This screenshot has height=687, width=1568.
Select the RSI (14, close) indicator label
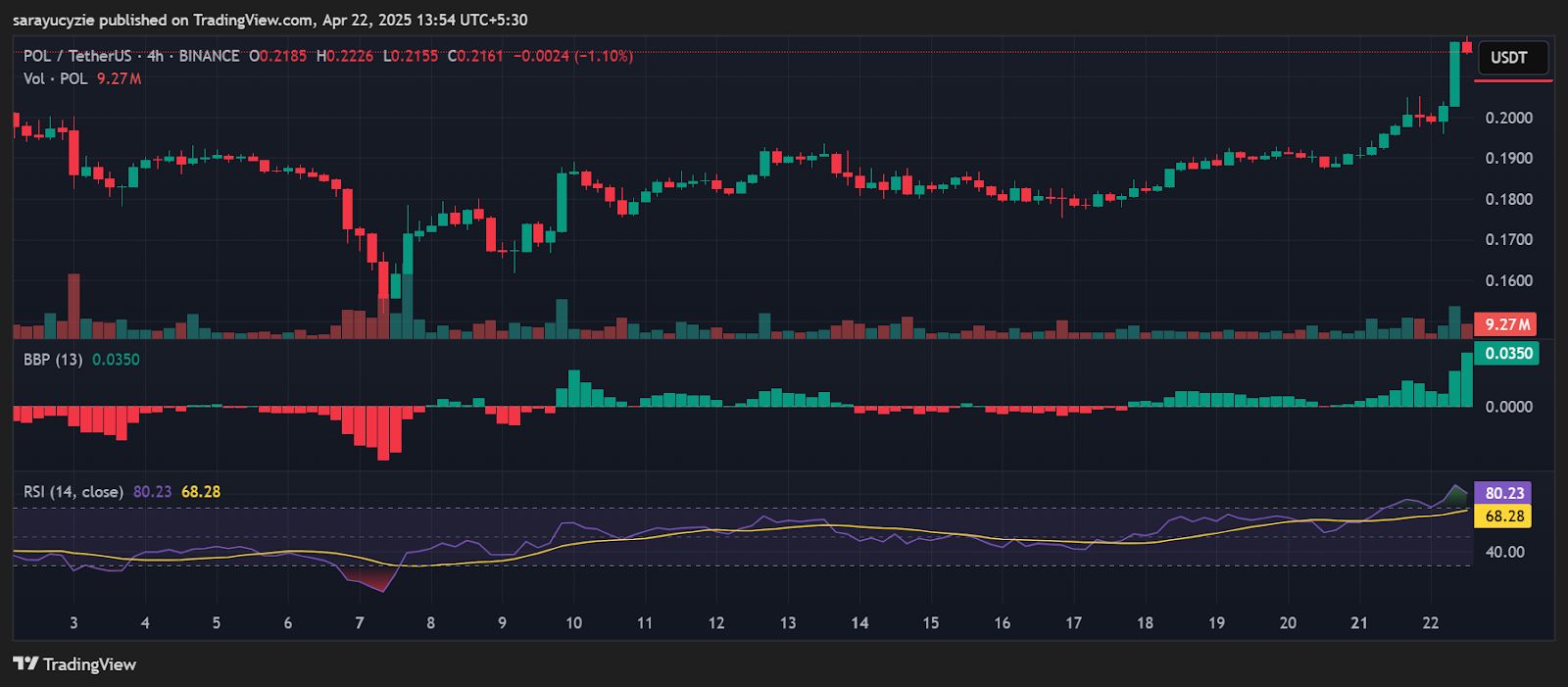pyautogui.click(x=73, y=492)
